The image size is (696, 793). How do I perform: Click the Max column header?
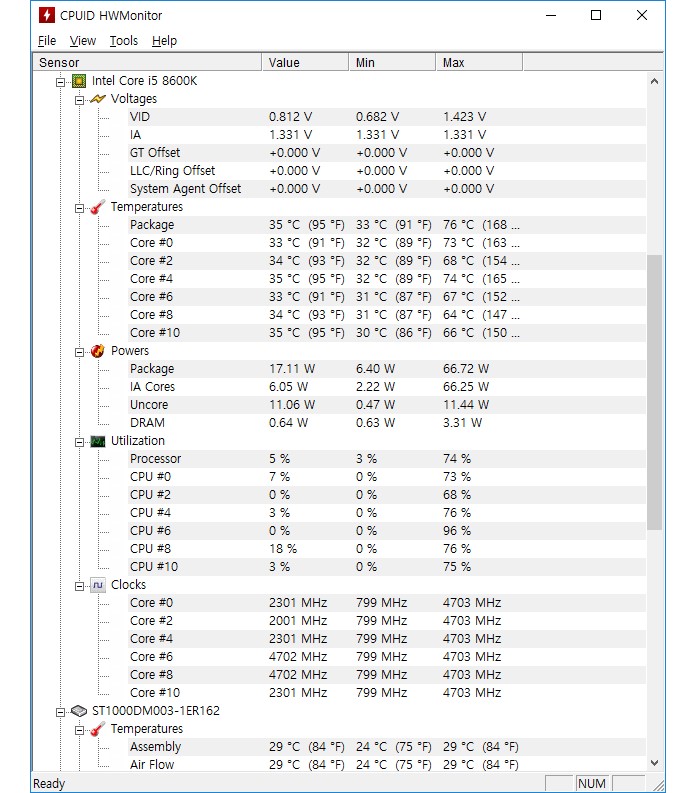tap(479, 63)
